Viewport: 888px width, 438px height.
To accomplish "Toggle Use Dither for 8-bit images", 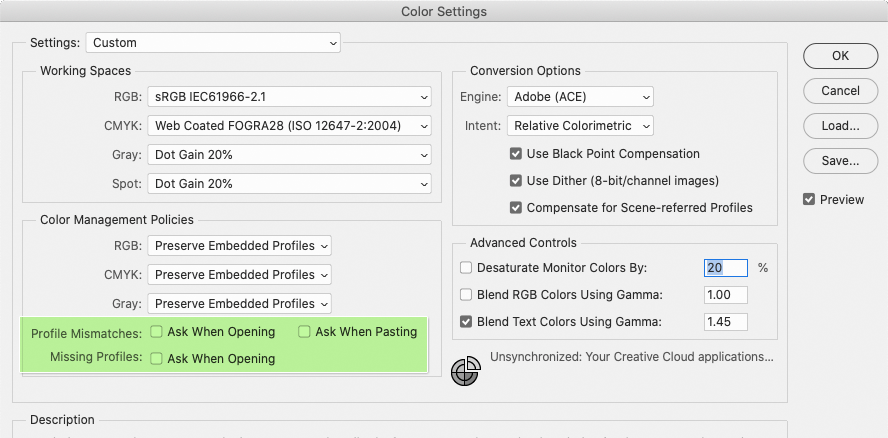I will point(516,181).
